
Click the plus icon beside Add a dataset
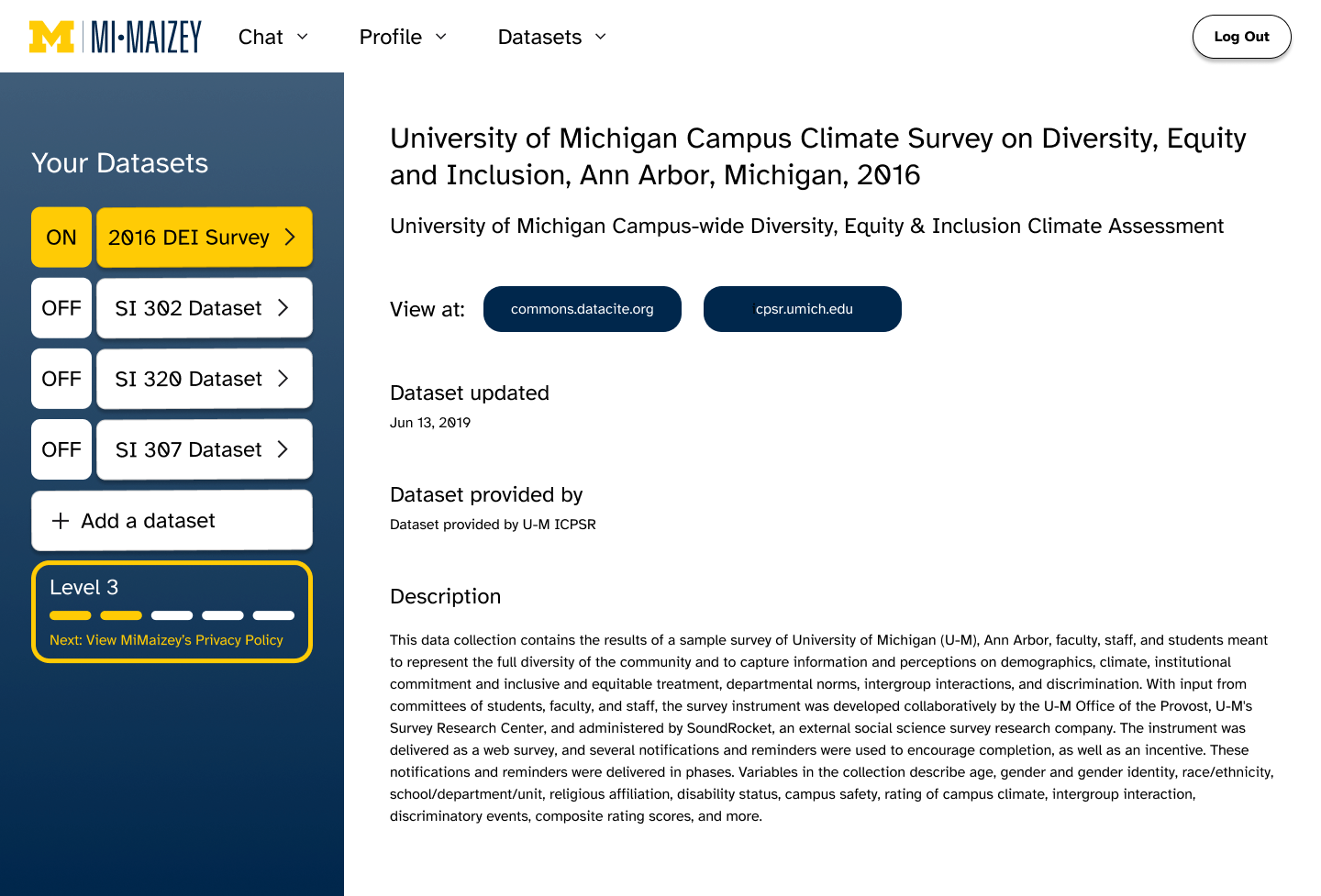pos(61,521)
